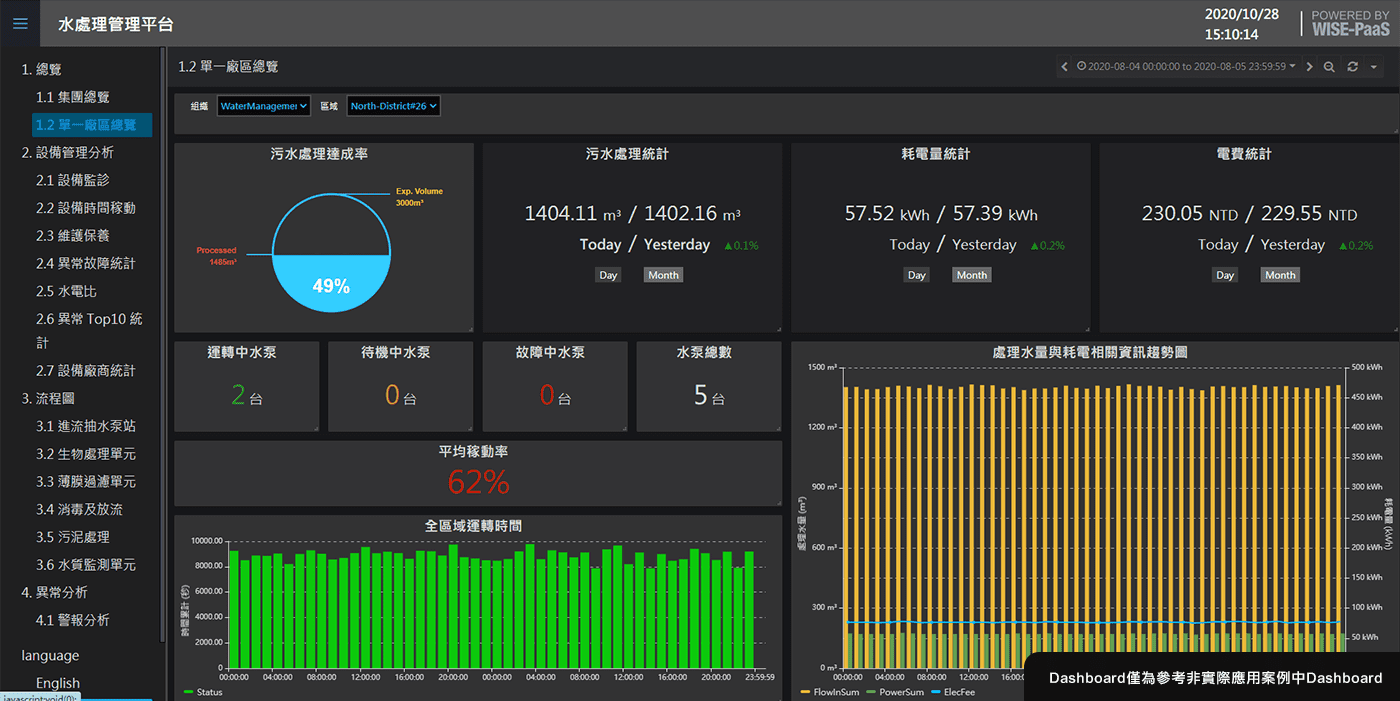Click Day button under 耗電量統計

click(x=917, y=275)
